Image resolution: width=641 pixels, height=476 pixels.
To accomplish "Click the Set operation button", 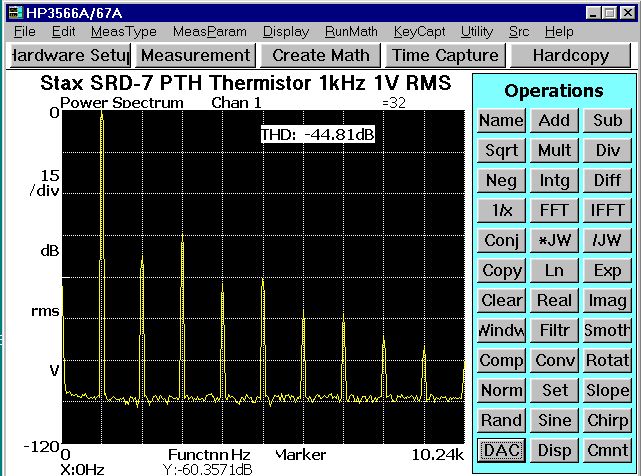I will tap(554, 391).
